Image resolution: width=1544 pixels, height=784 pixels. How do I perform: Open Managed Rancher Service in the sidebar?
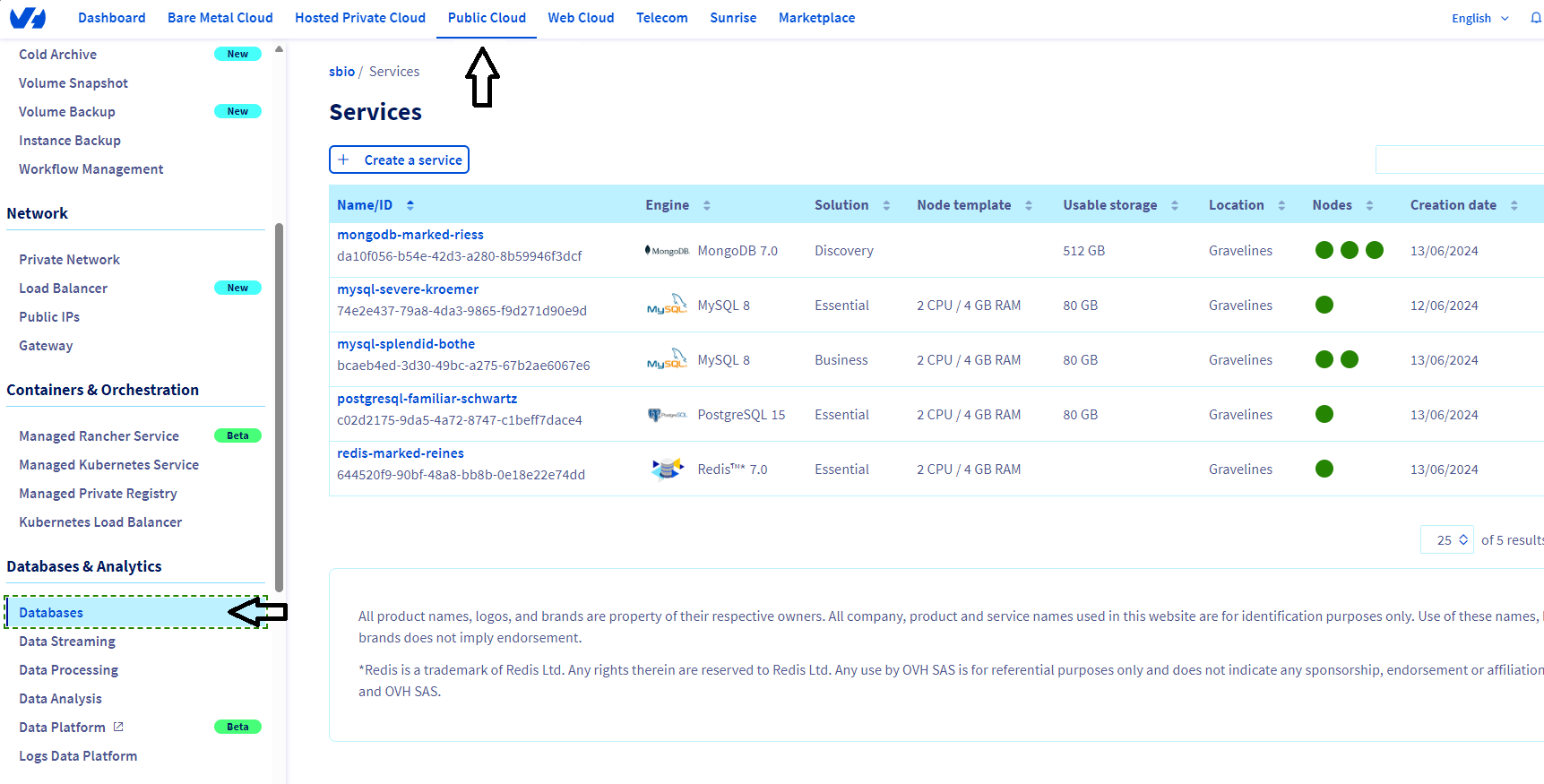pos(99,436)
